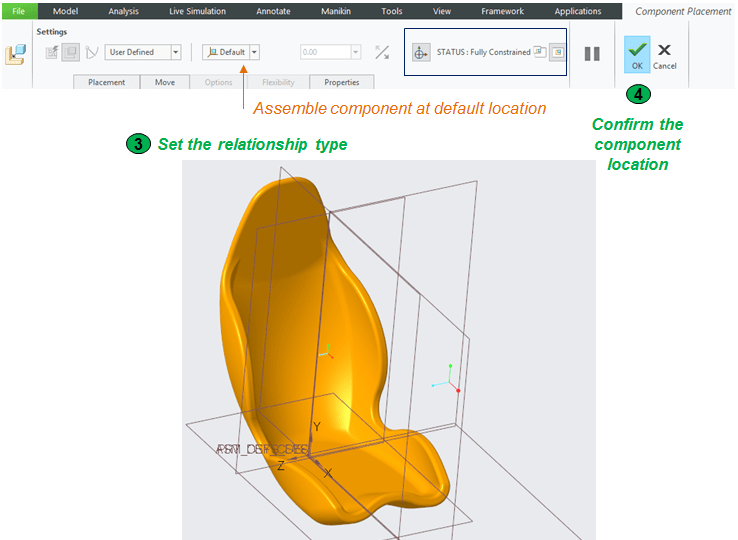Open the Move panel tab
The width and height of the screenshot is (738, 540).
pos(165,82)
